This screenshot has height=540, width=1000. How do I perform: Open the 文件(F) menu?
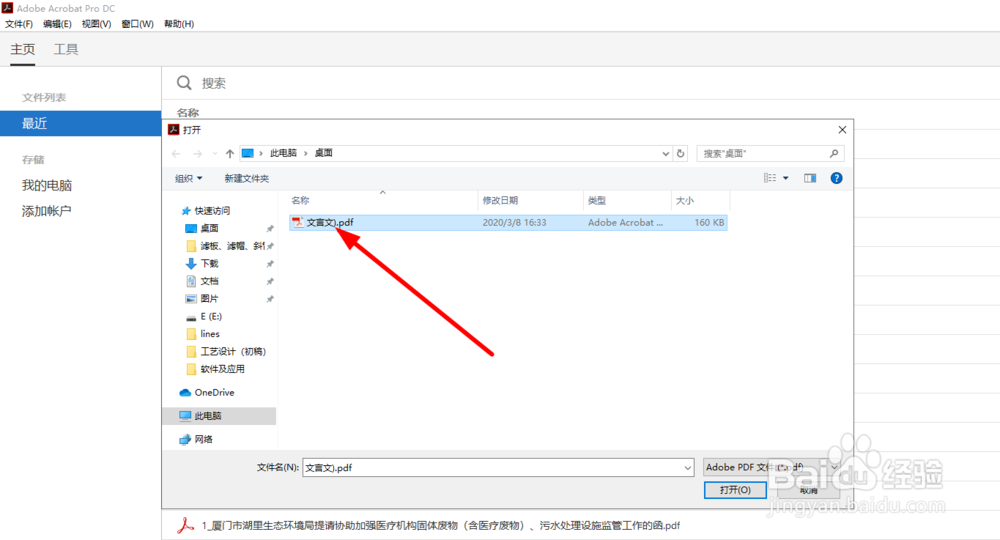click(18, 24)
